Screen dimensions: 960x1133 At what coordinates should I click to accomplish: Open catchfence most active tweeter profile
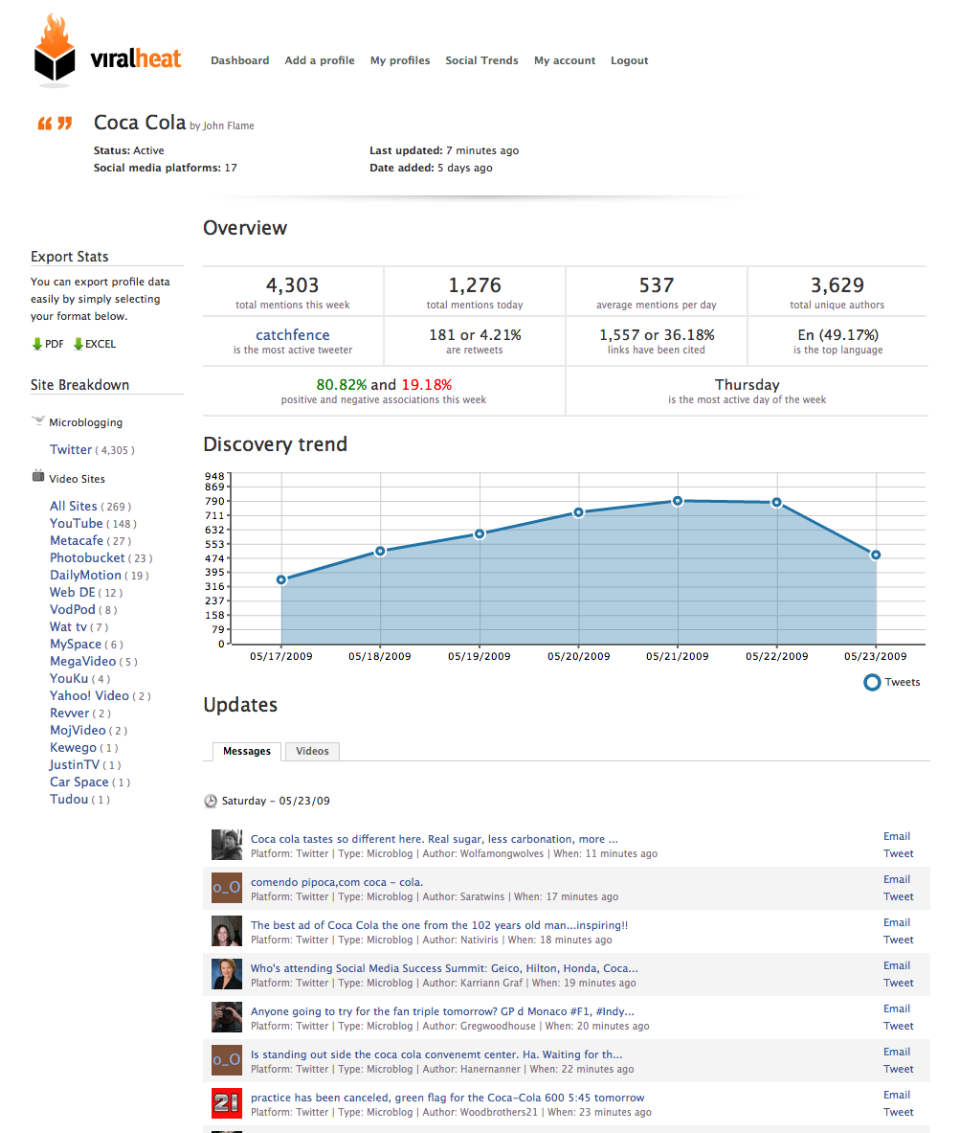coord(293,335)
